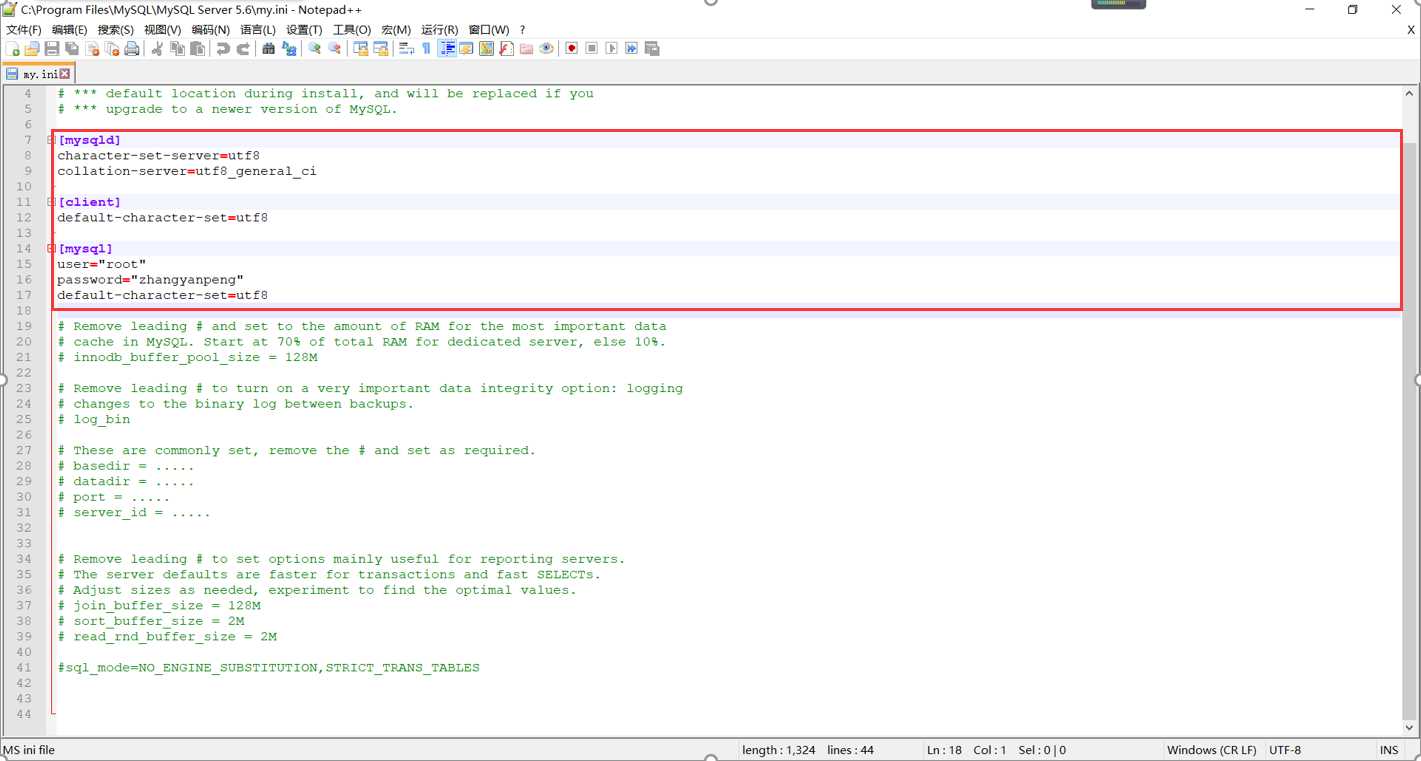Click the UTF-8 encoding in status bar
This screenshot has height=761, width=1421.
pos(1285,750)
